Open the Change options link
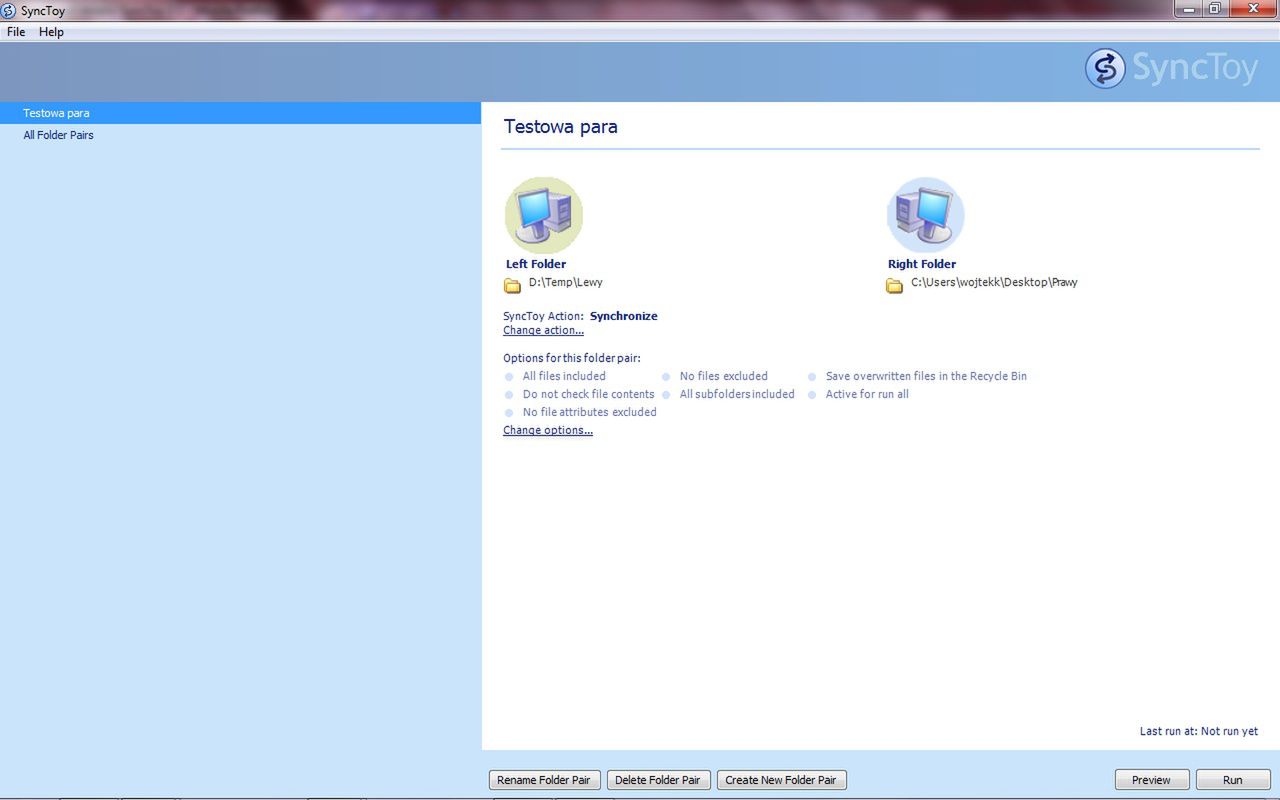 (x=548, y=430)
